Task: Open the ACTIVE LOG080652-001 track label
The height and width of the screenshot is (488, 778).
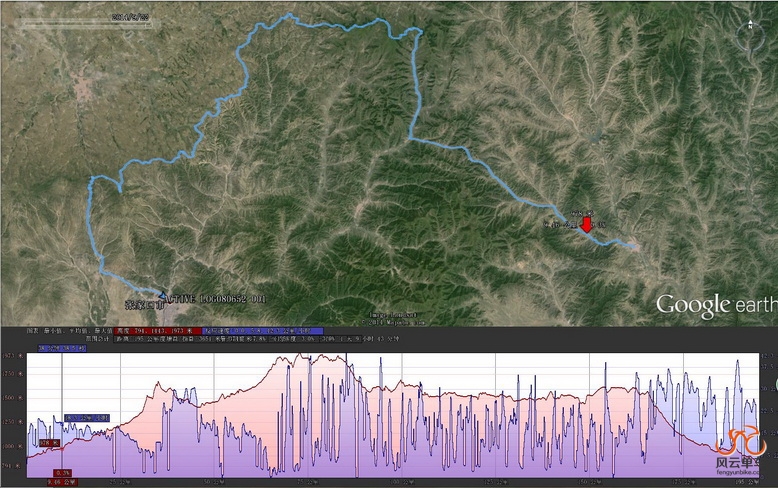Action: tap(217, 299)
